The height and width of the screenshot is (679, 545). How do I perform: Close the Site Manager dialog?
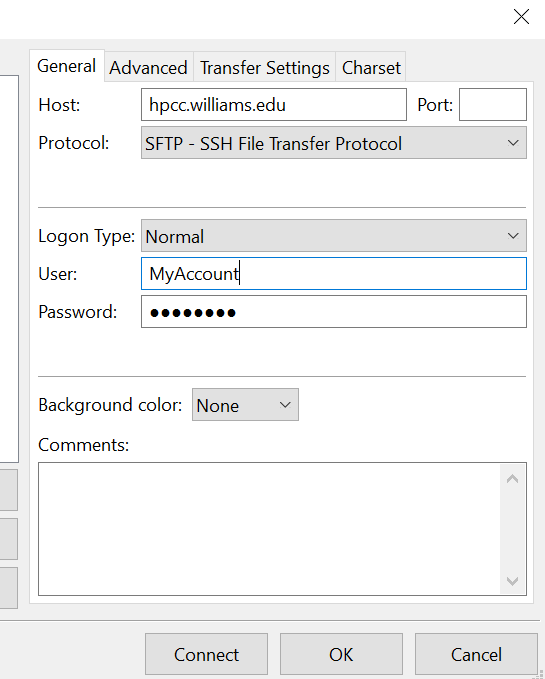coord(521,17)
